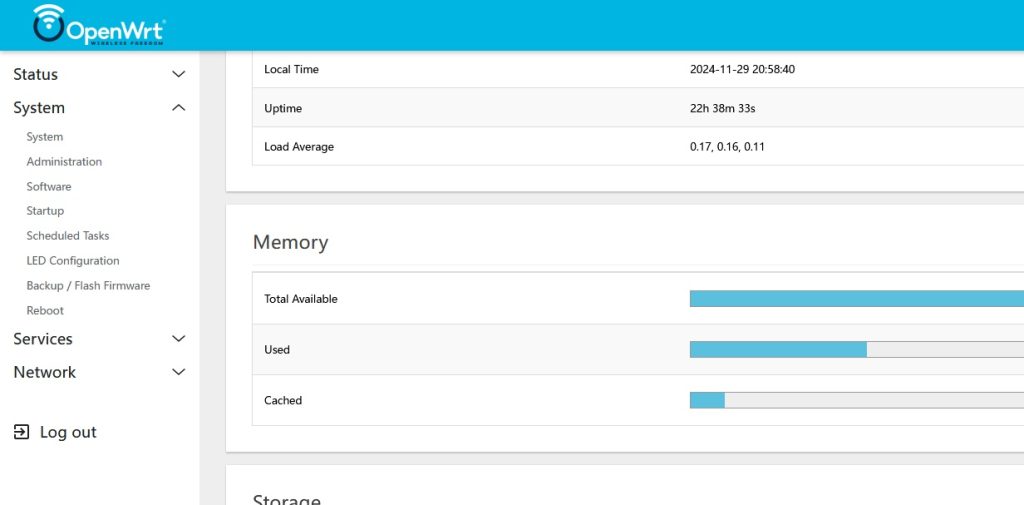Expand the Services menu chevron
Image resolution: width=1024 pixels, height=505 pixels.
179,339
